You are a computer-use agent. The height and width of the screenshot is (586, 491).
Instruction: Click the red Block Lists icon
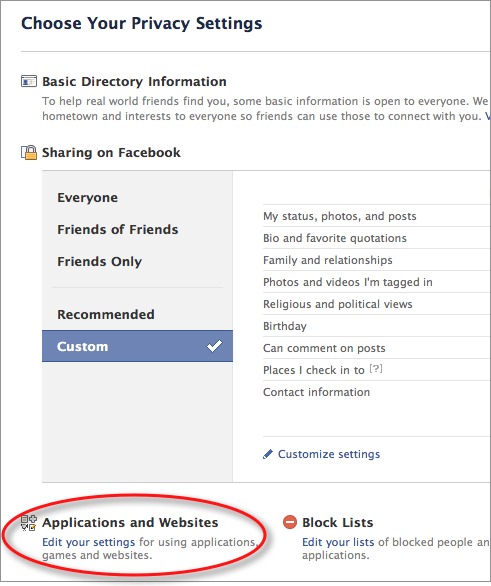coord(290,522)
